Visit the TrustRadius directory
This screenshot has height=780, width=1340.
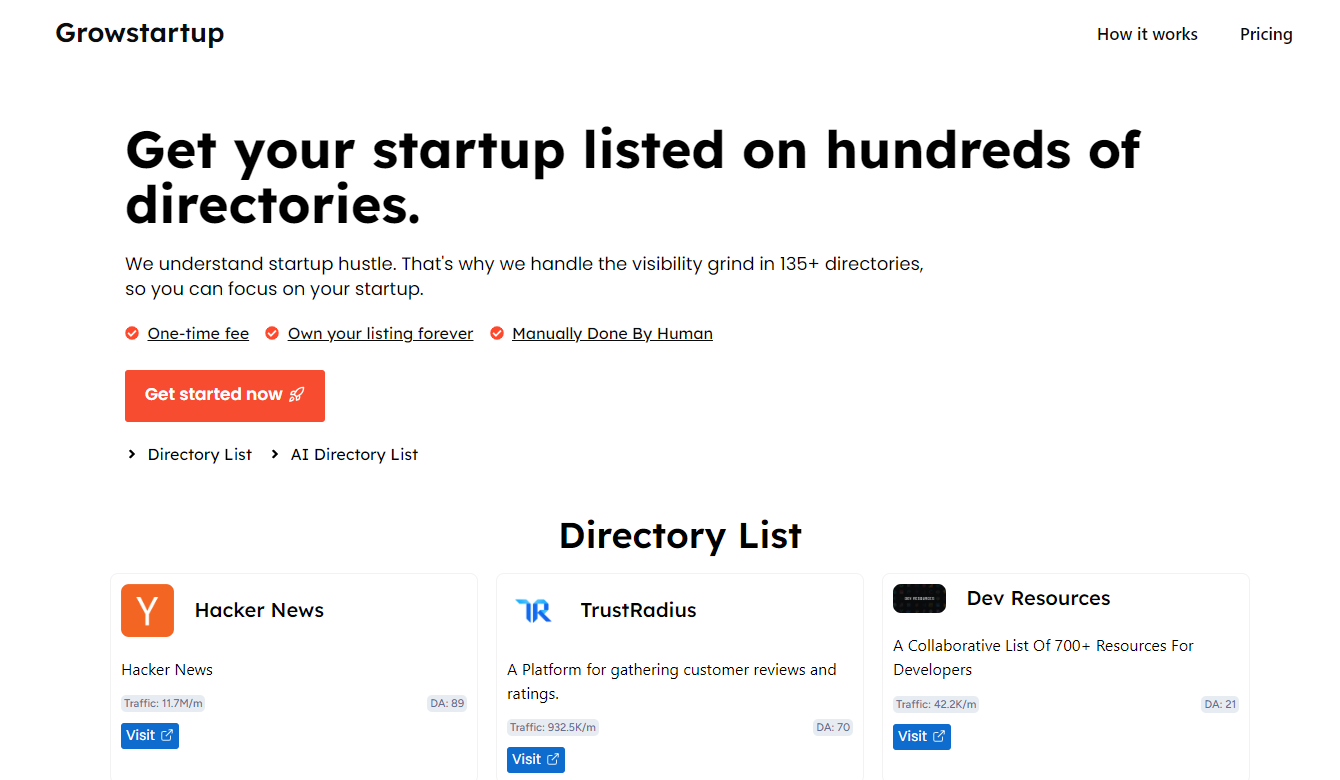[x=536, y=760]
